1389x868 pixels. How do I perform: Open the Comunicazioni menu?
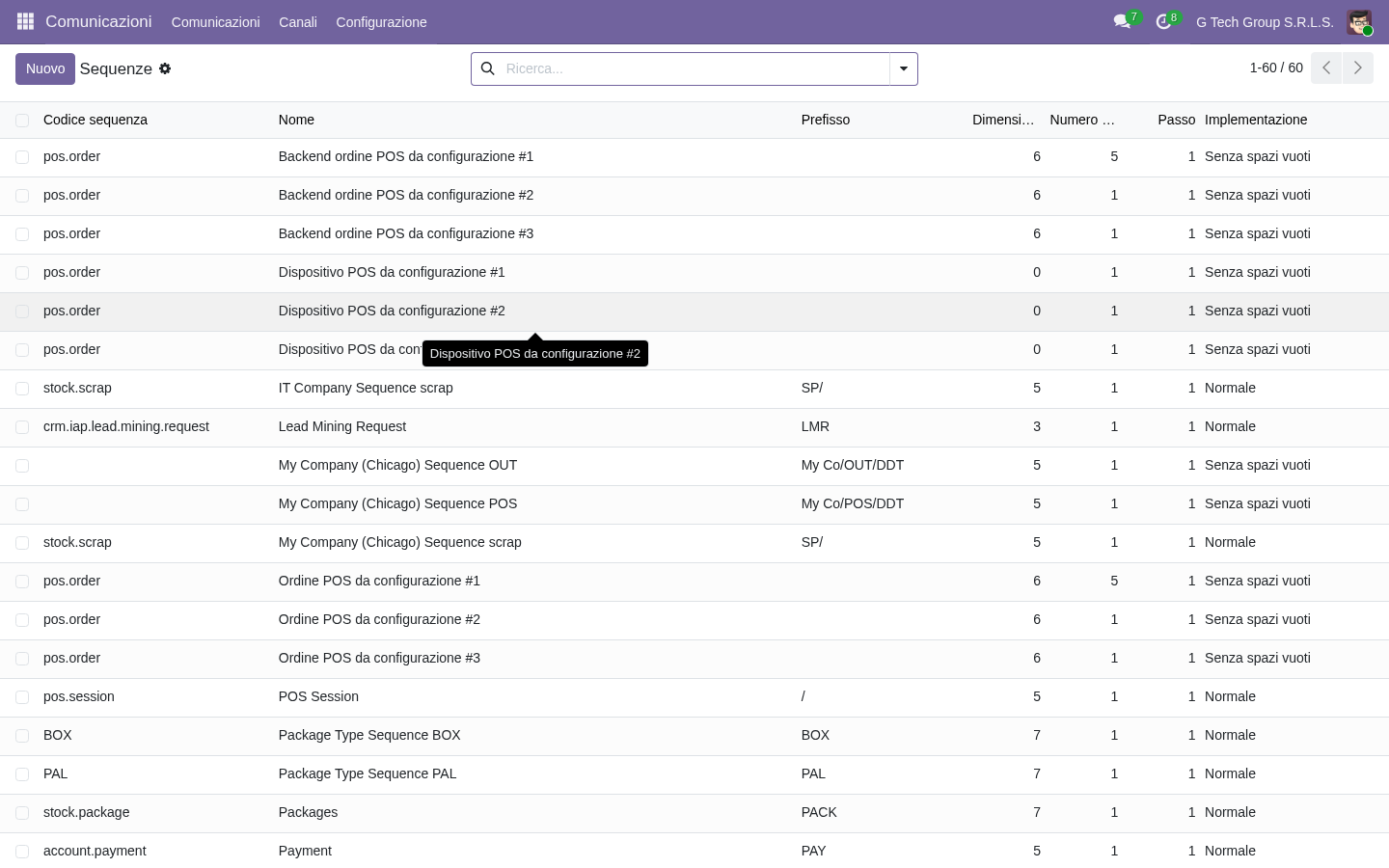click(x=215, y=21)
